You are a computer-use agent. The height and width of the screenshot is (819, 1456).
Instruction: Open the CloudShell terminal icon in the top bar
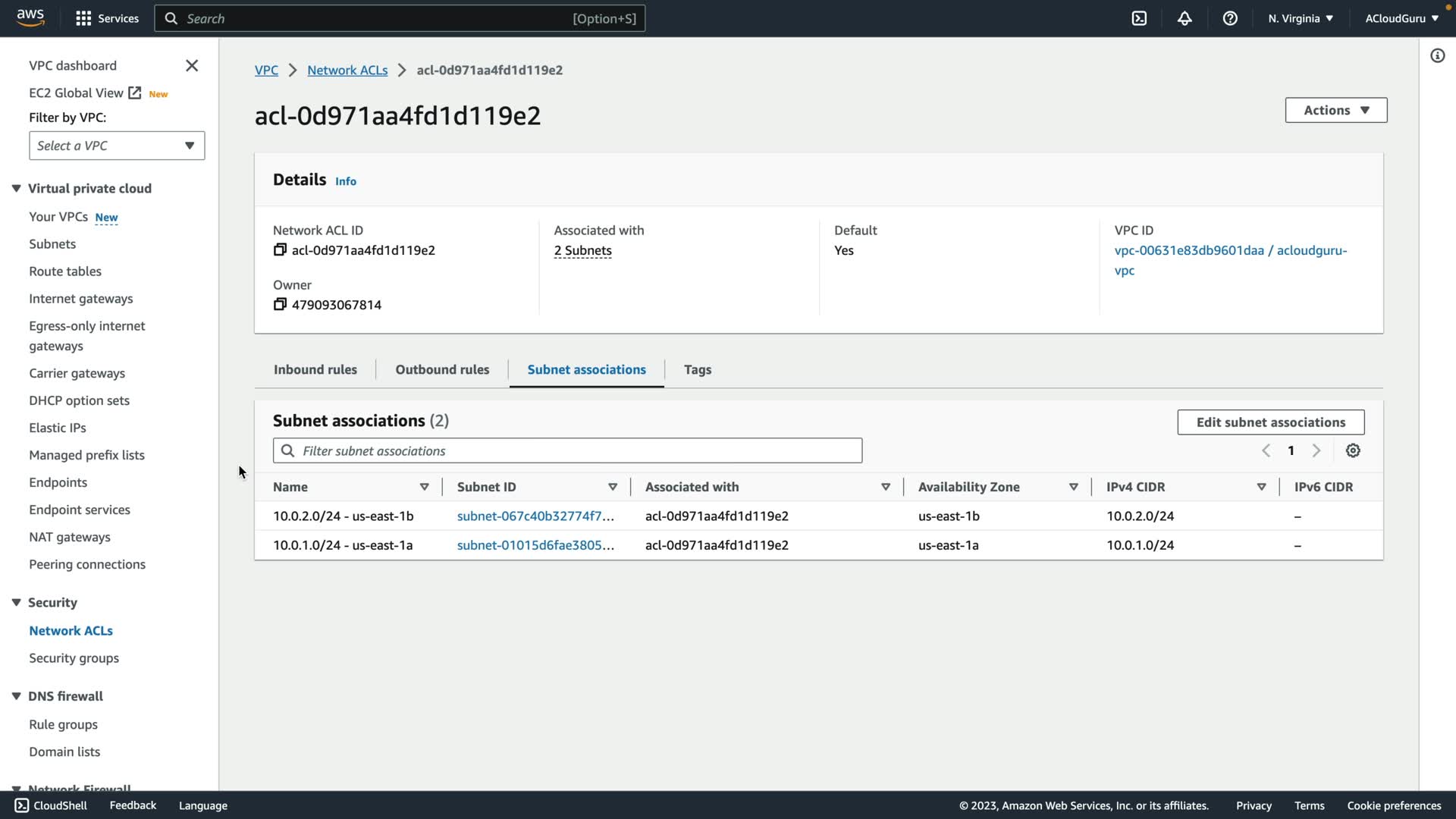coord(1139,18)
